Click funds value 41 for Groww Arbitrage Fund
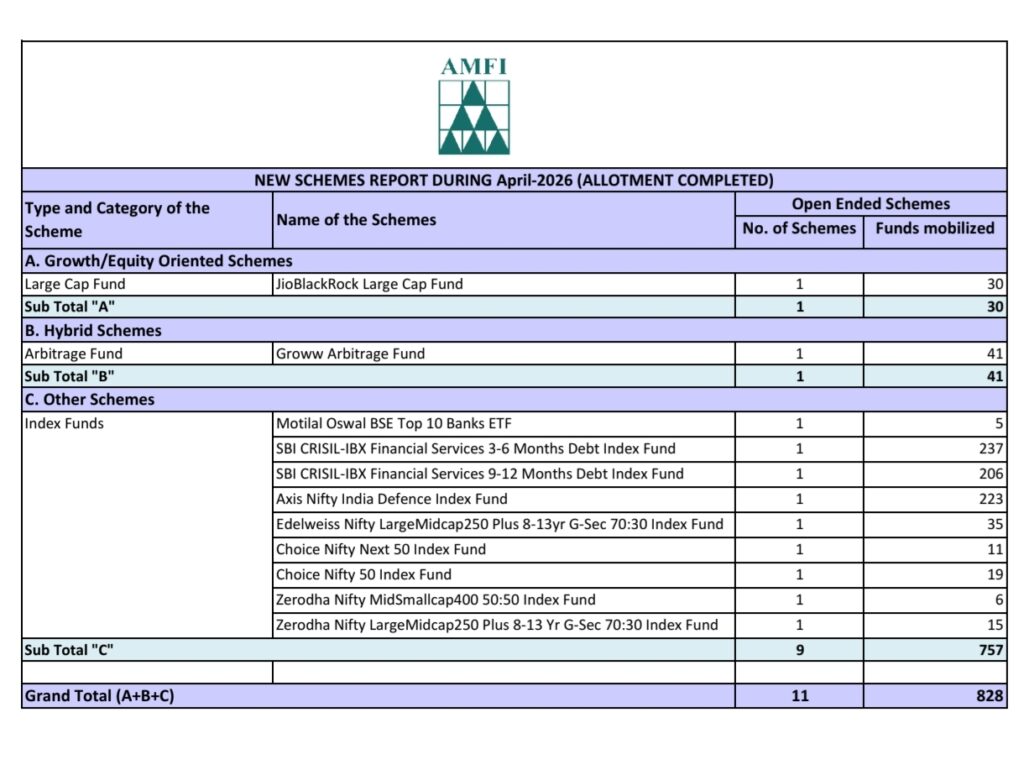1024x770 pixels. click(995, 353)
